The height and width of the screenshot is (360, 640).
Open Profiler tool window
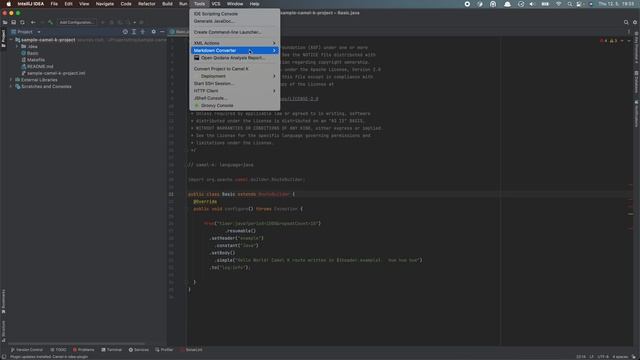[164, 350]
